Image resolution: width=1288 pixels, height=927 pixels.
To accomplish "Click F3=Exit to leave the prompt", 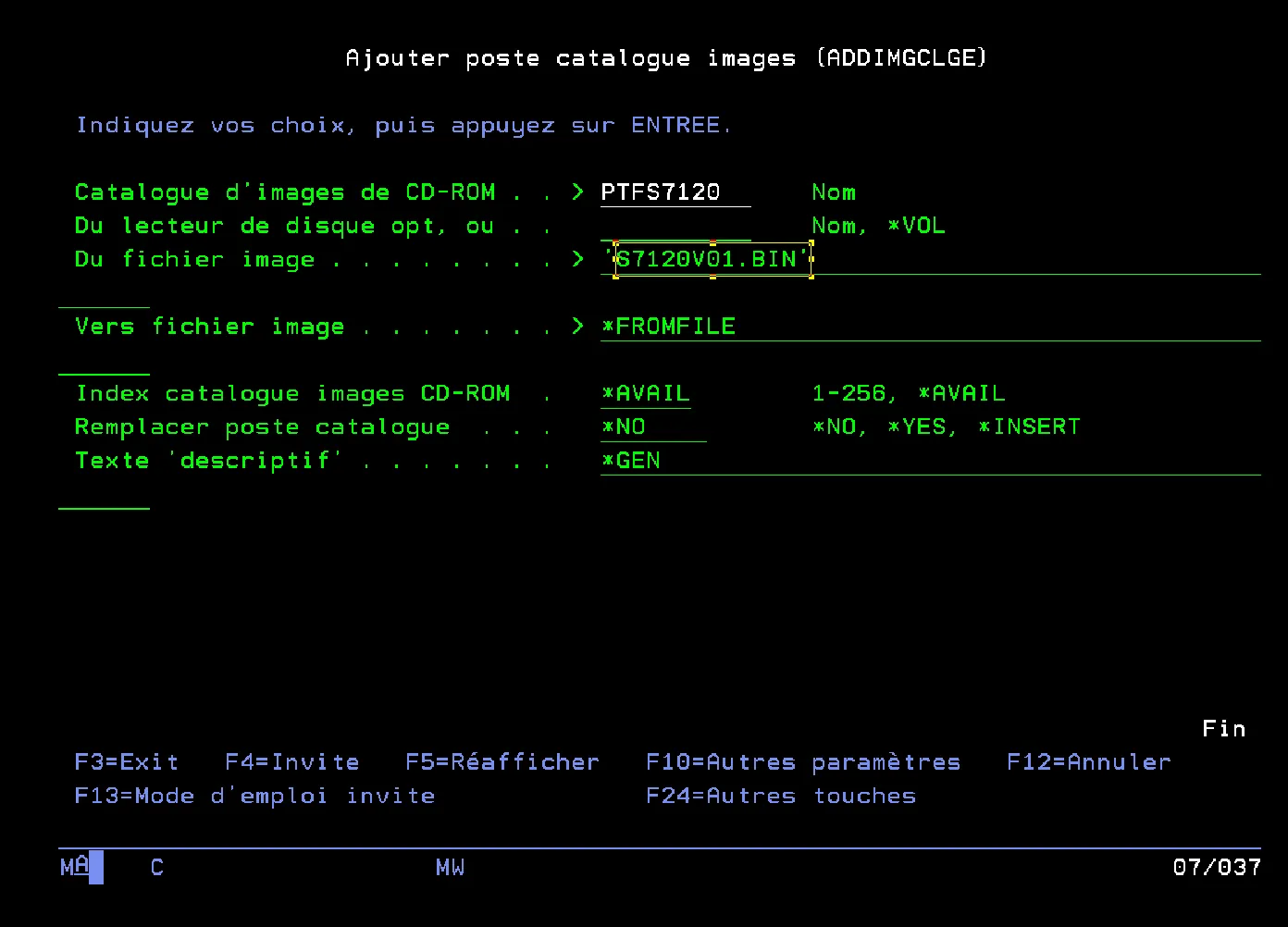I will 127,762.
